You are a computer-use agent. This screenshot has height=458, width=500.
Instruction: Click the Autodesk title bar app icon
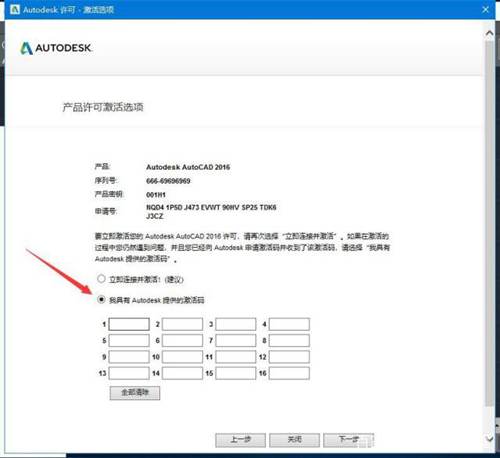15,9
